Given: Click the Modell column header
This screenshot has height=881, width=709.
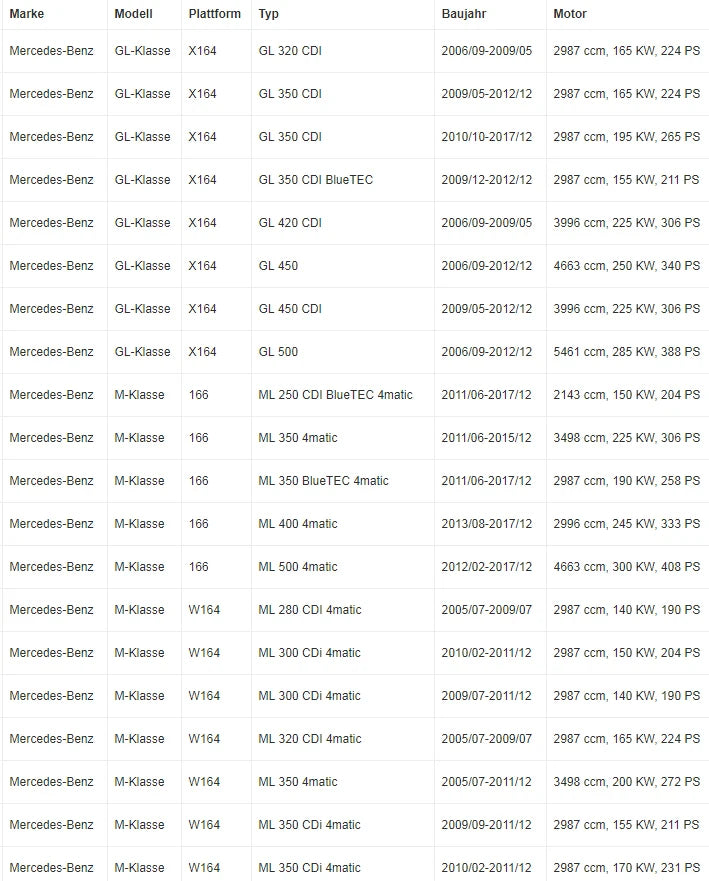Looking at the screenshot, I should point(133,14).
